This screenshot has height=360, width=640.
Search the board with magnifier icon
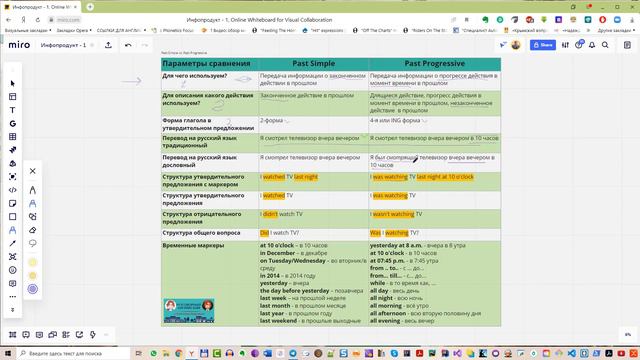[x=605, y=45]
